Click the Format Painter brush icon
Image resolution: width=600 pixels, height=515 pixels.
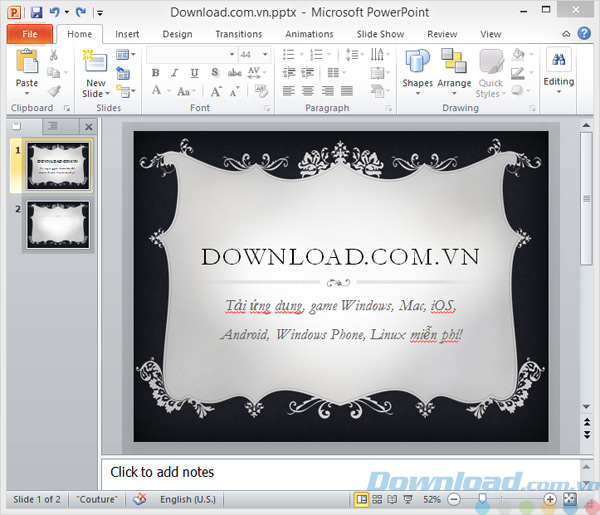click(x=54, y=91)
